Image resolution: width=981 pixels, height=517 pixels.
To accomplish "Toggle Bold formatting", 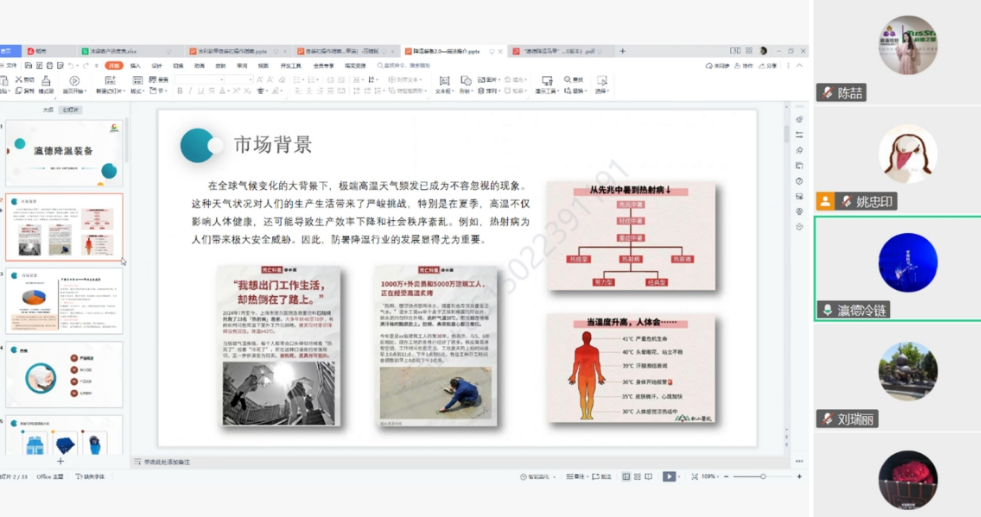I will [x=180, y=91].
